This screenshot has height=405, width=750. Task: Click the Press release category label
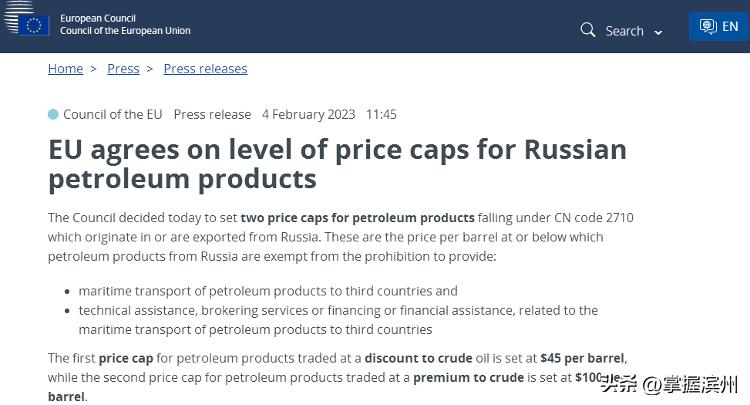(212, 114)
